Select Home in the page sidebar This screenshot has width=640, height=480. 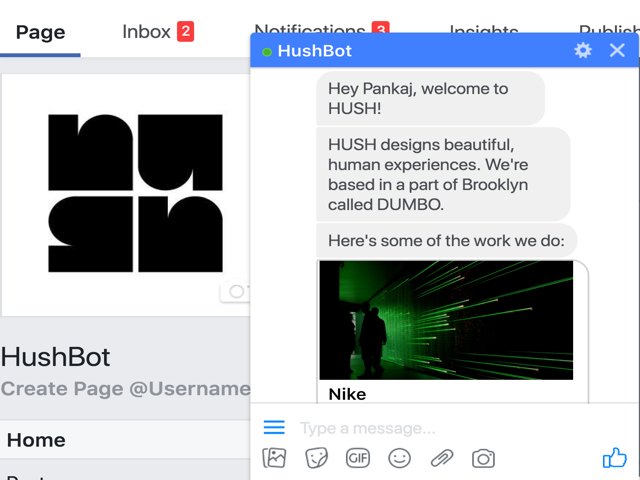pyautogui.click(x=125, y=440)
